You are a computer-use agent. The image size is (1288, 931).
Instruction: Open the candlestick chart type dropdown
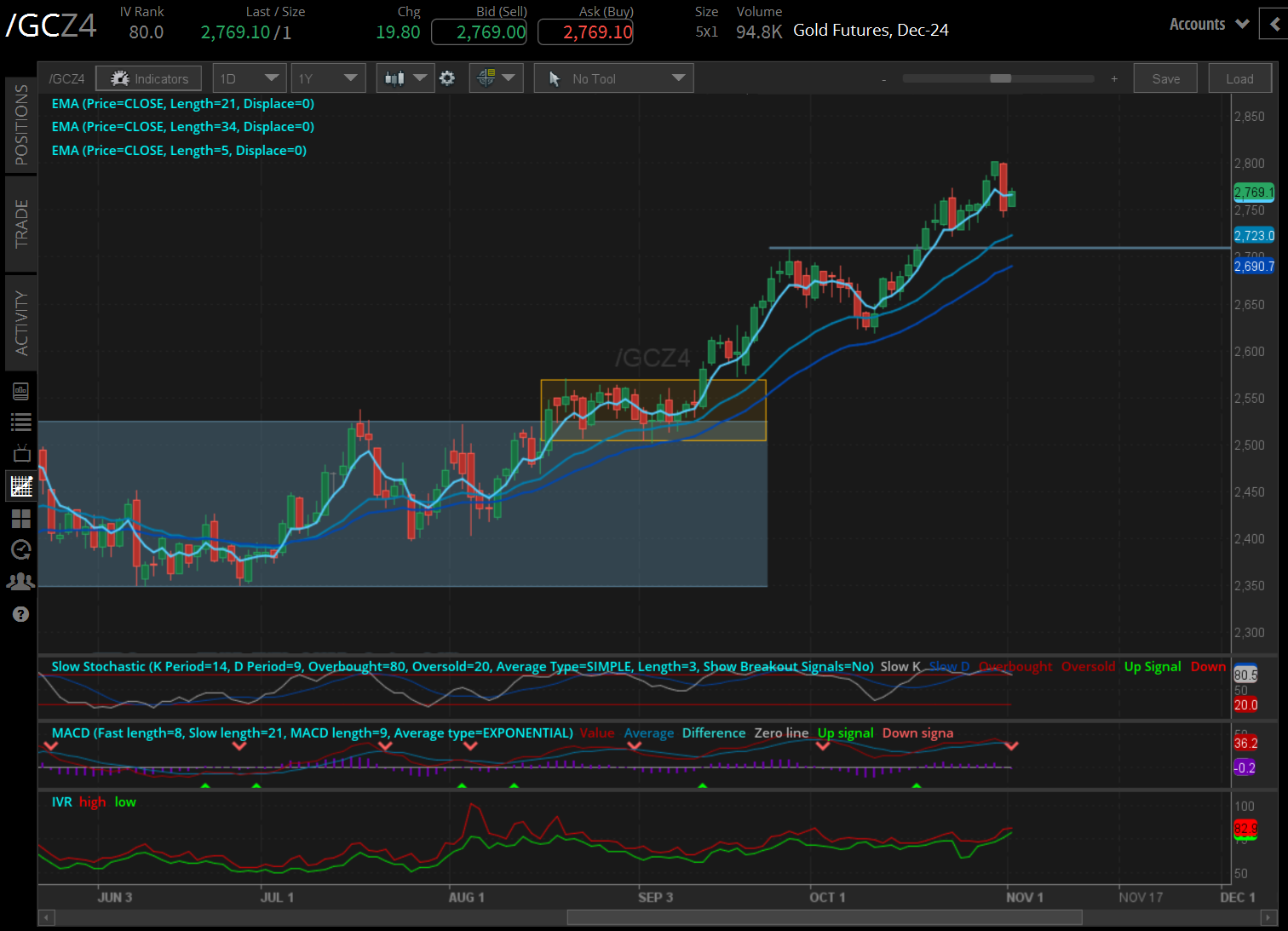(x=405, y=78)
